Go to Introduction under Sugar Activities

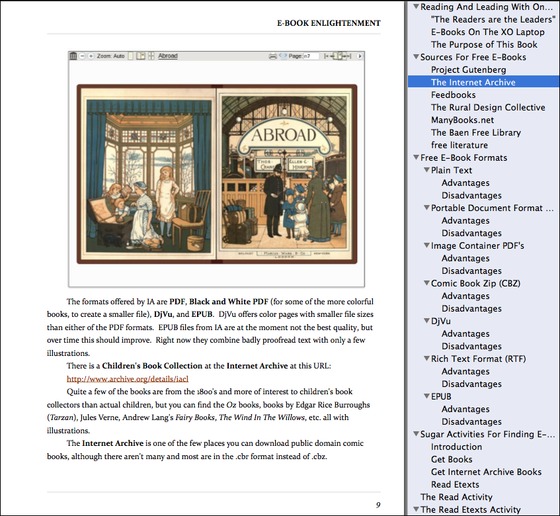click(456, 446)
